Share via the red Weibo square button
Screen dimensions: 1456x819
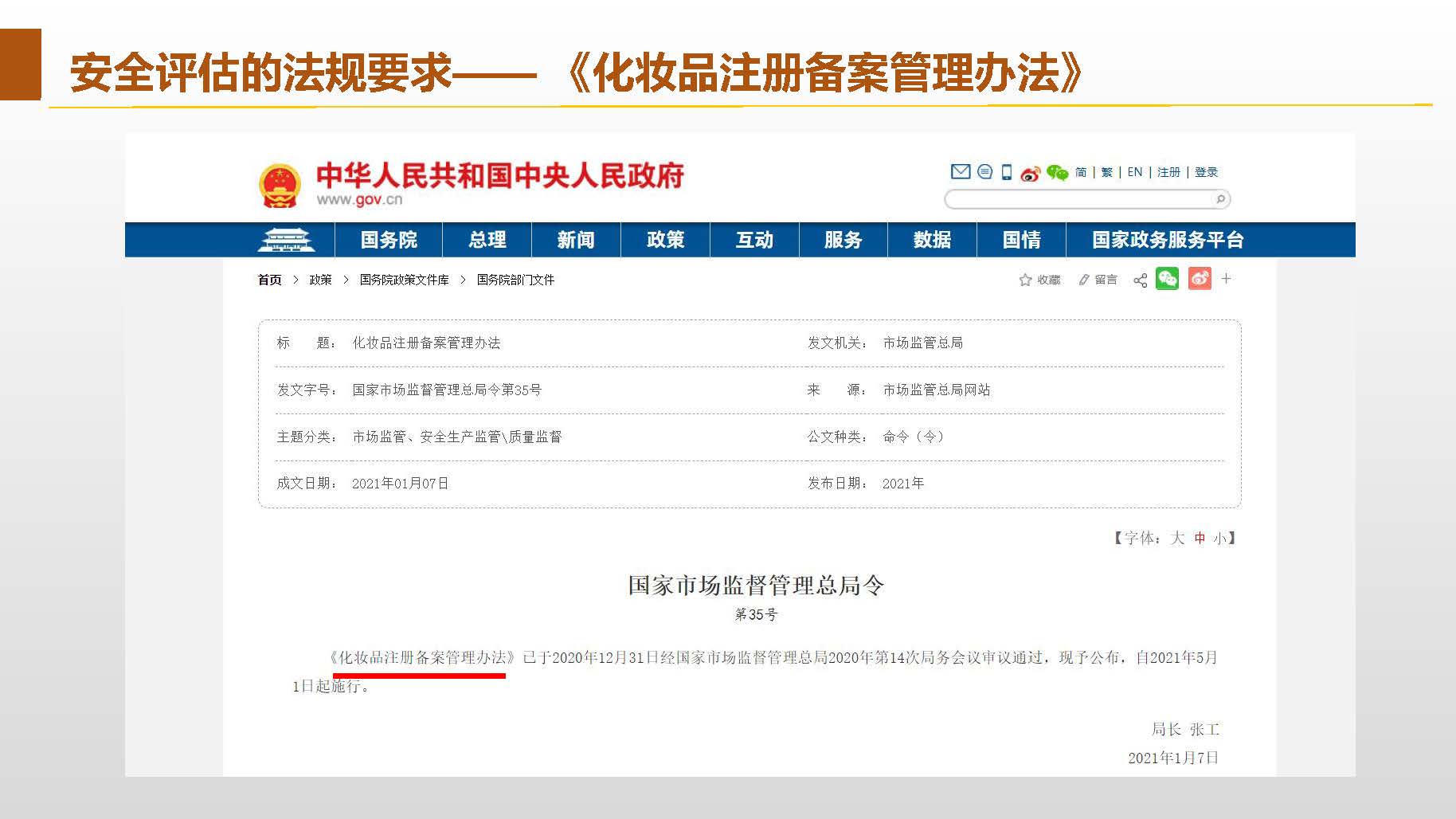[1200, 278]
